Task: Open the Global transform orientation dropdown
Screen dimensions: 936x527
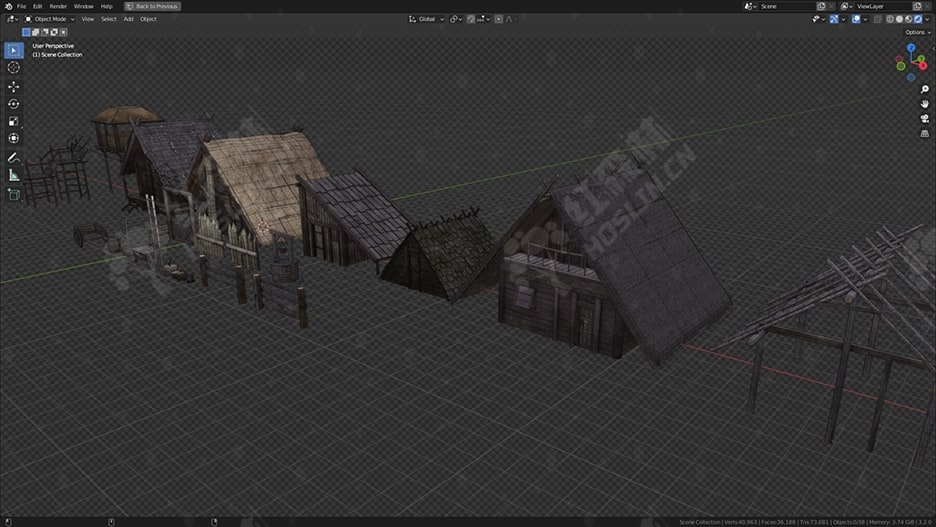Action: tap(426, 19)
